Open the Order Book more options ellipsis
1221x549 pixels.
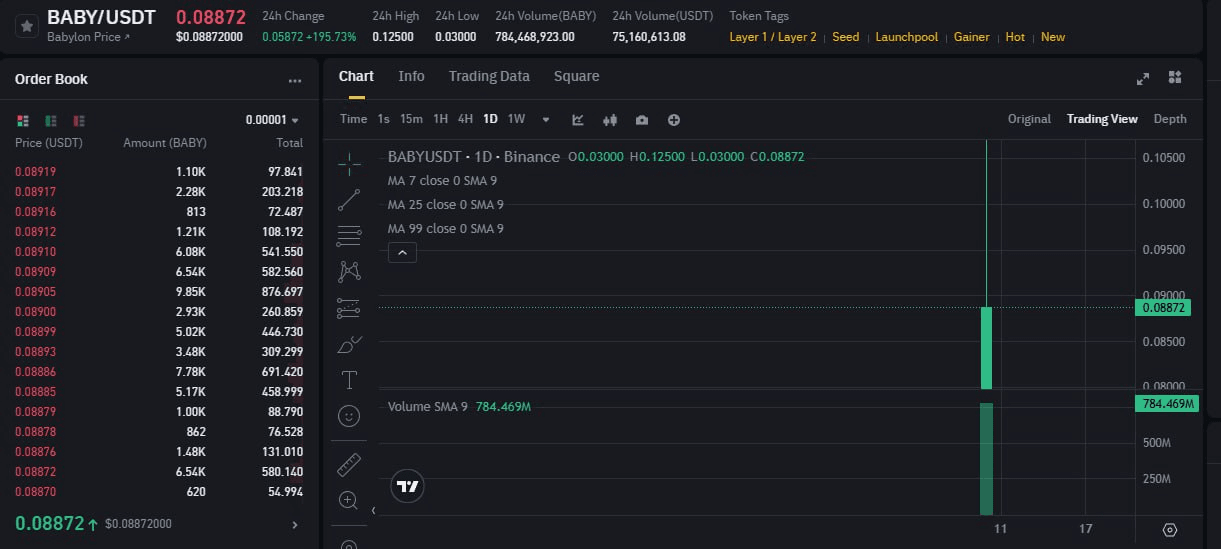(x=294, y=80)
